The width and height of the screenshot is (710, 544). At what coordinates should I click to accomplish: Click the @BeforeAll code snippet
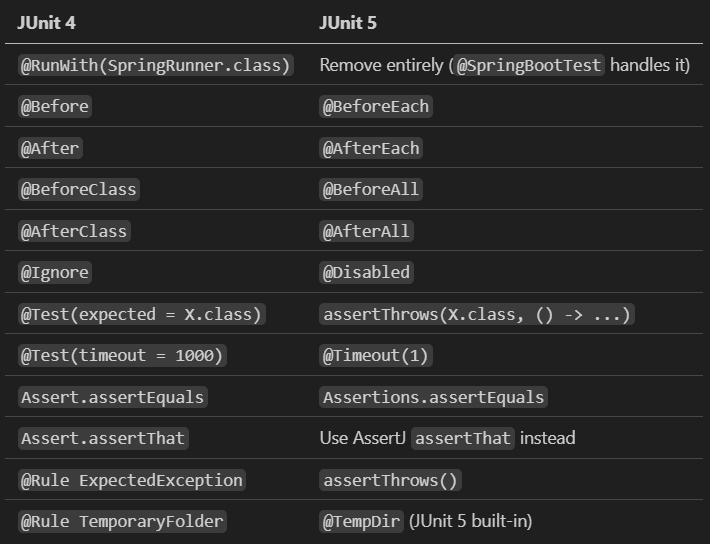pyautogui.click(x=371, y=189)
